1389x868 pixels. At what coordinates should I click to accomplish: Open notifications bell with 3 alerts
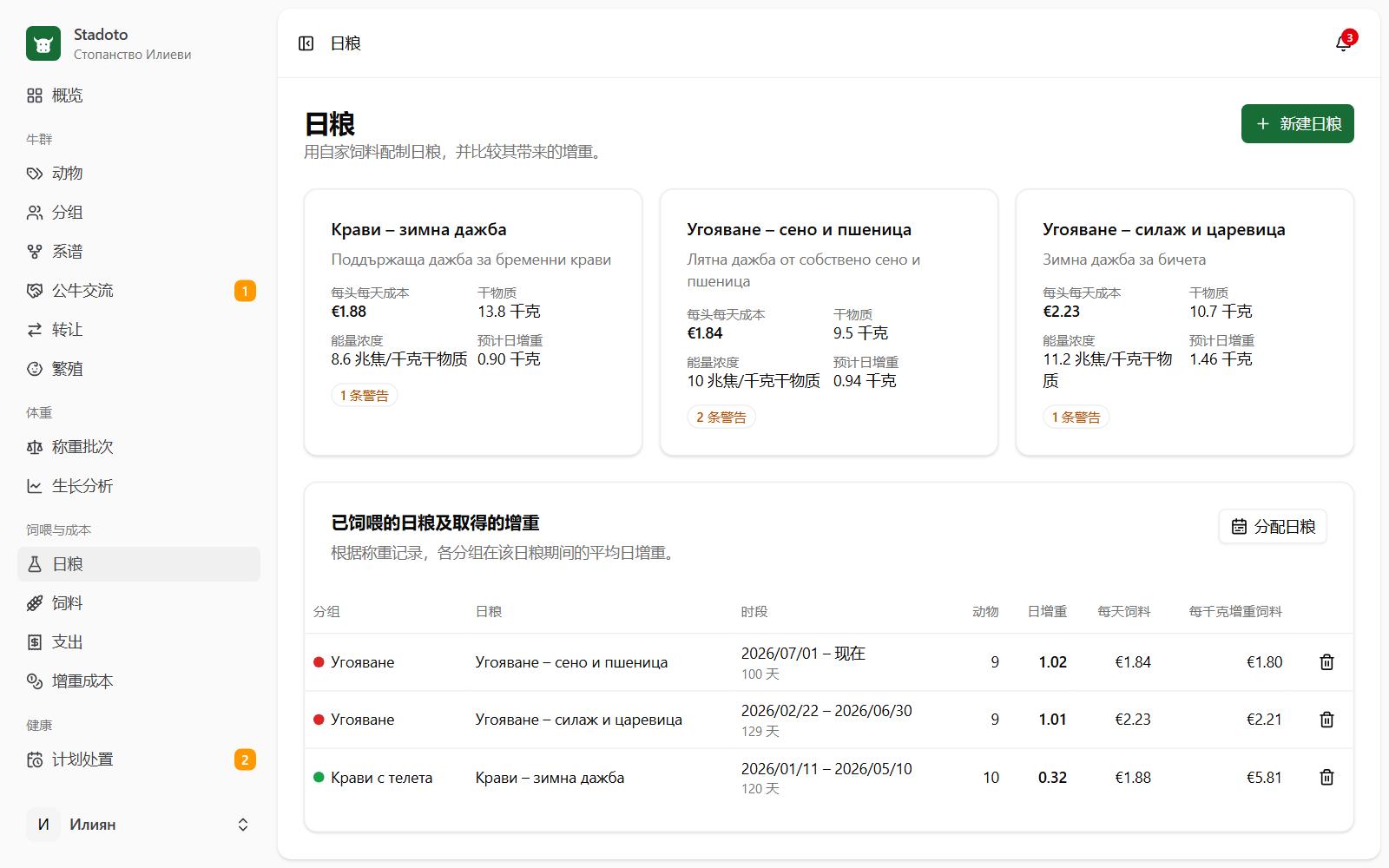tap(1343, 43)
